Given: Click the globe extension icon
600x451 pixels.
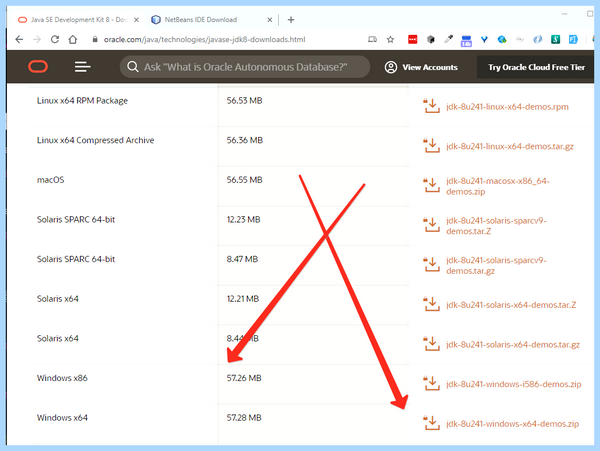Looking at the screenshot, I should pyautogui.click(x=502, y=39).
